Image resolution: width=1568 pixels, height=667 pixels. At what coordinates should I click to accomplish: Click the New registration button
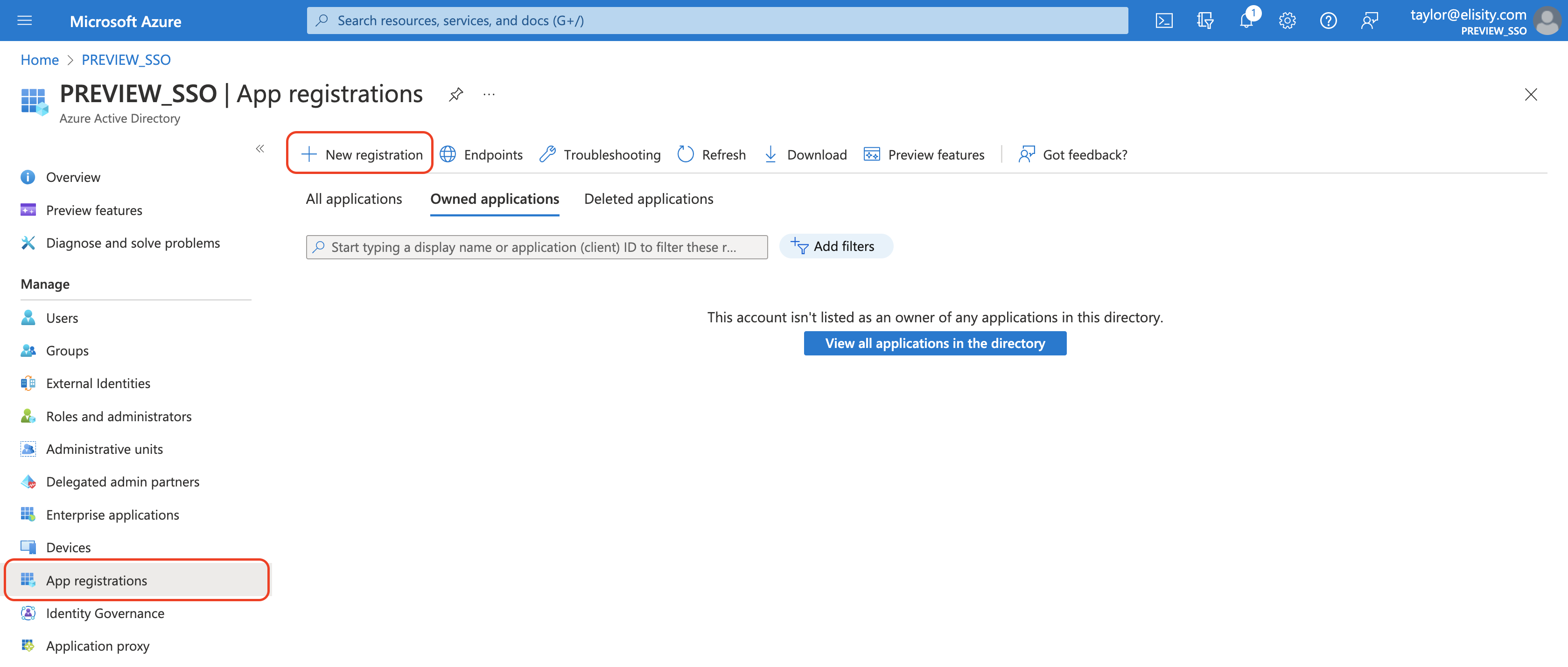pos(362,154)
